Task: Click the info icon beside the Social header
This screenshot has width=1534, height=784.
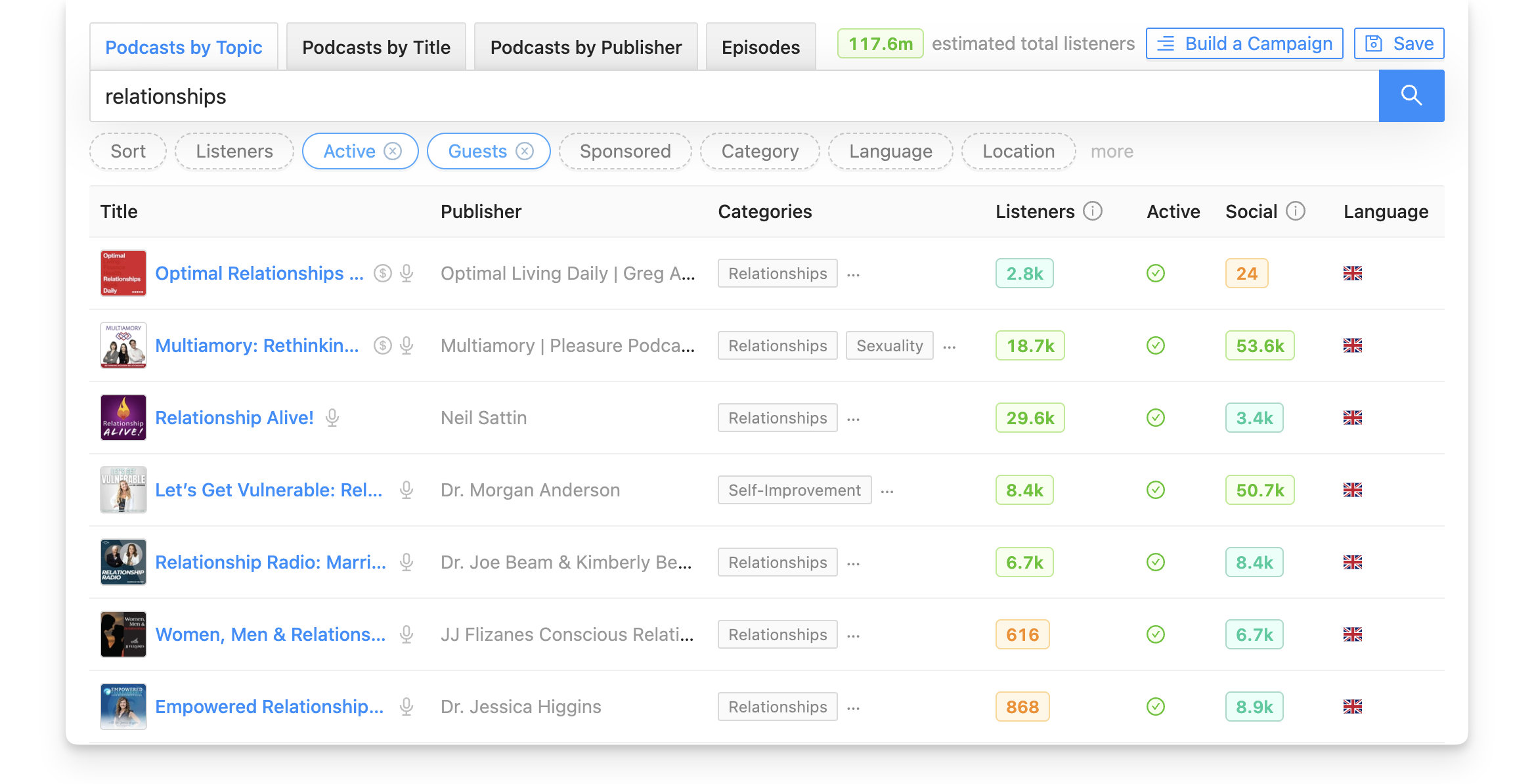Action: click(1295, 211)
